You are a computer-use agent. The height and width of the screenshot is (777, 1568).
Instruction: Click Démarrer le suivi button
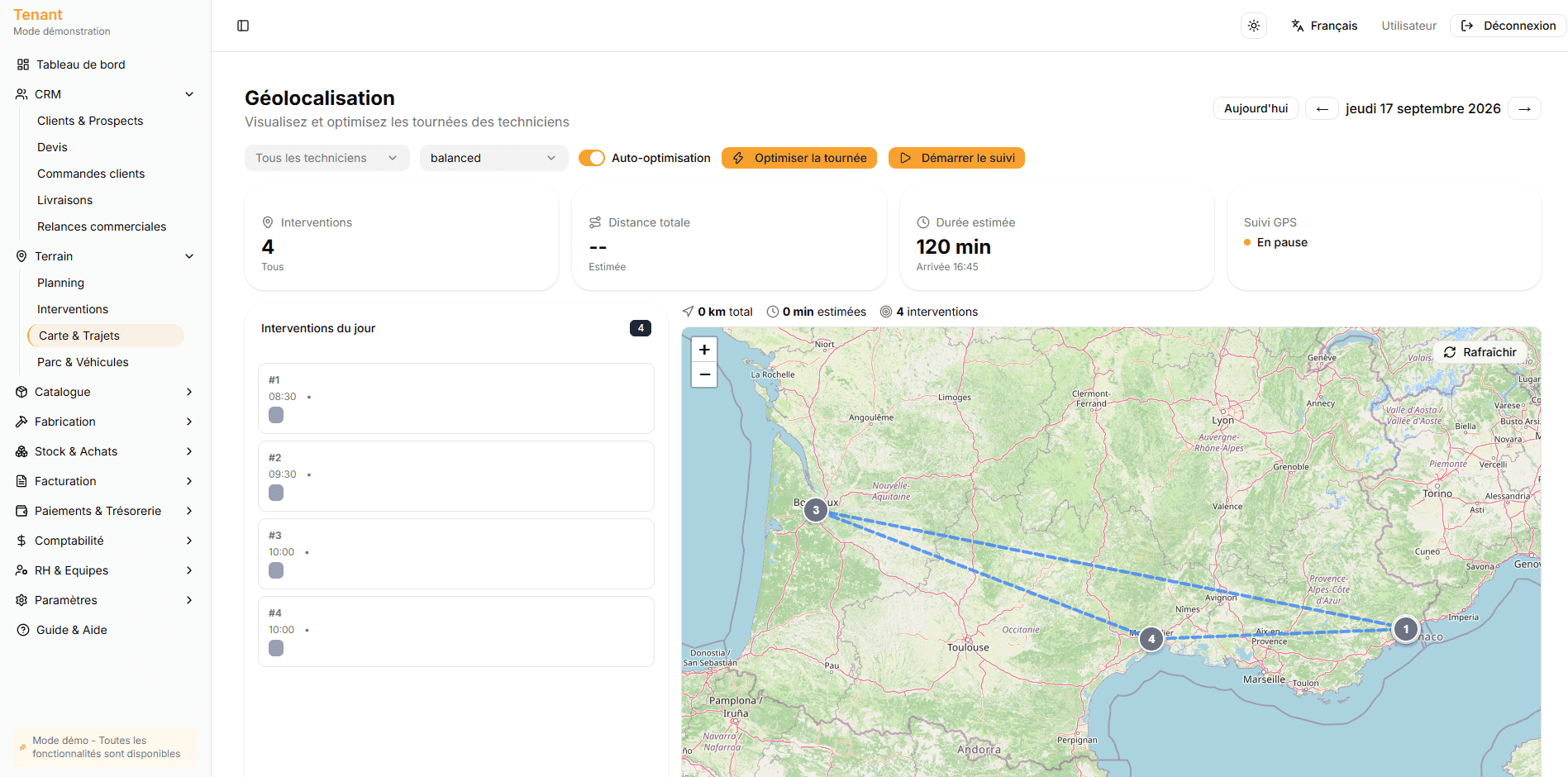point(956,158)
